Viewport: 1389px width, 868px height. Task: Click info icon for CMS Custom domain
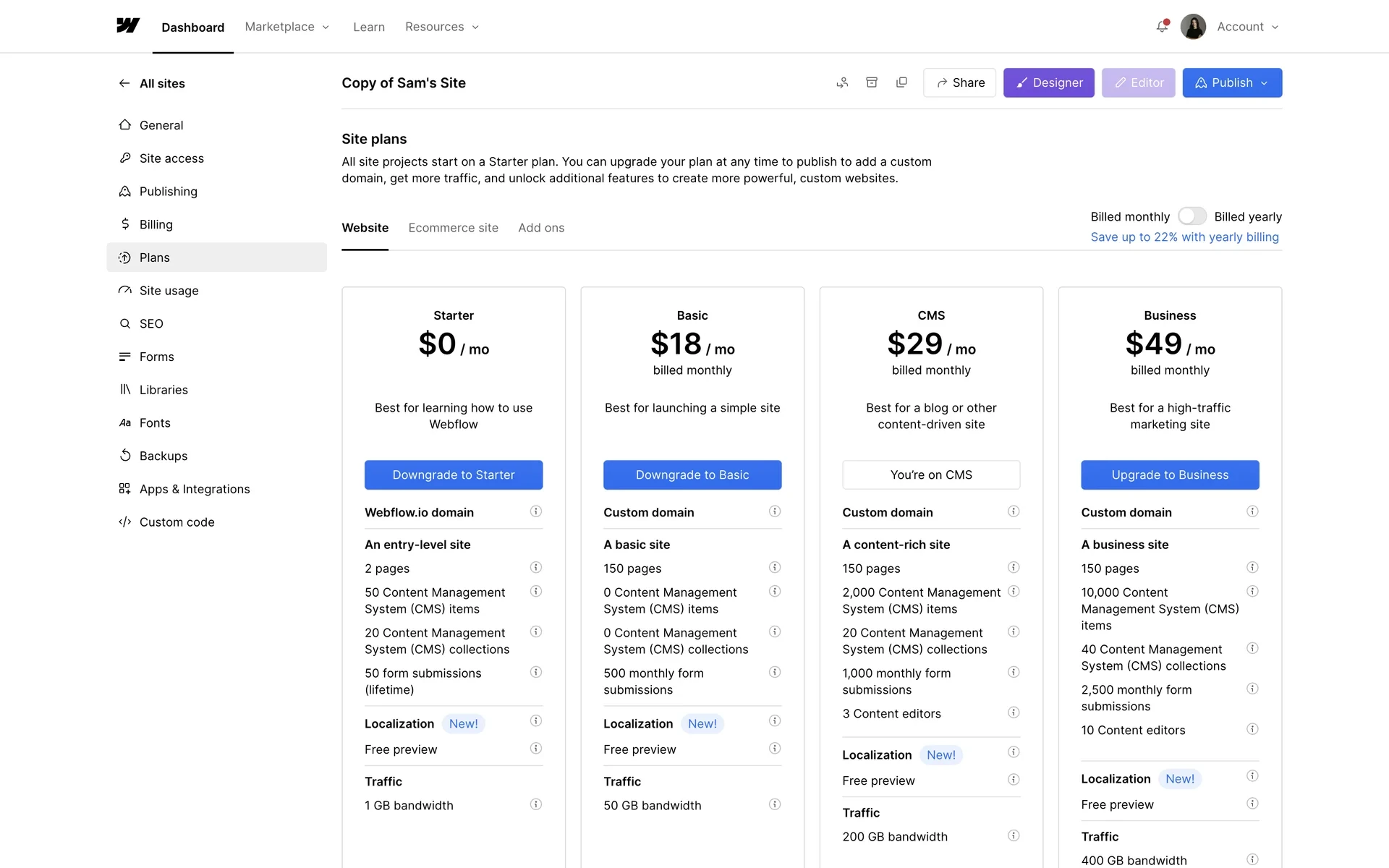pos(1014,511)
